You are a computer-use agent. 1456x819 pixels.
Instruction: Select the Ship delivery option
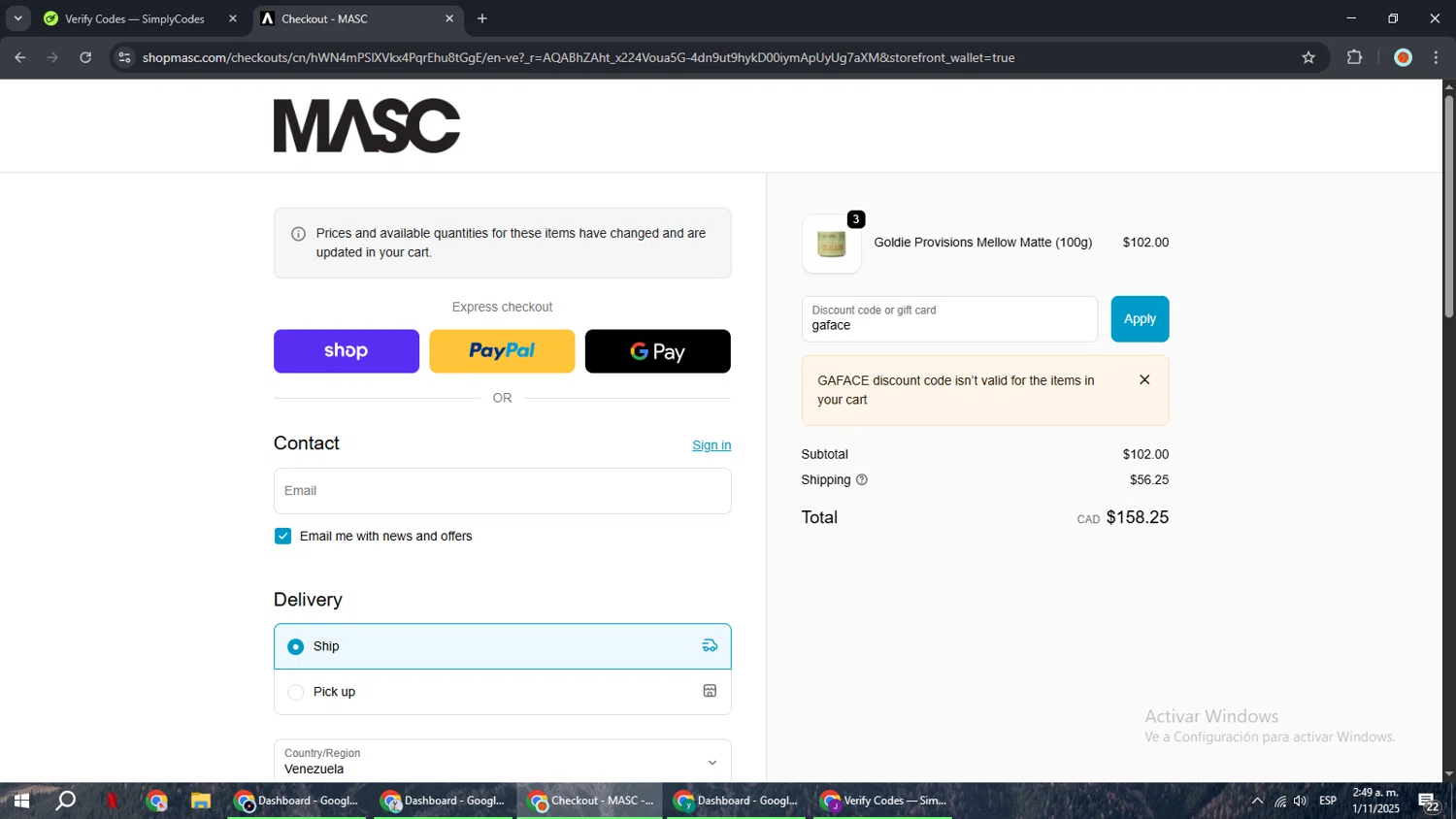point(502,646)
